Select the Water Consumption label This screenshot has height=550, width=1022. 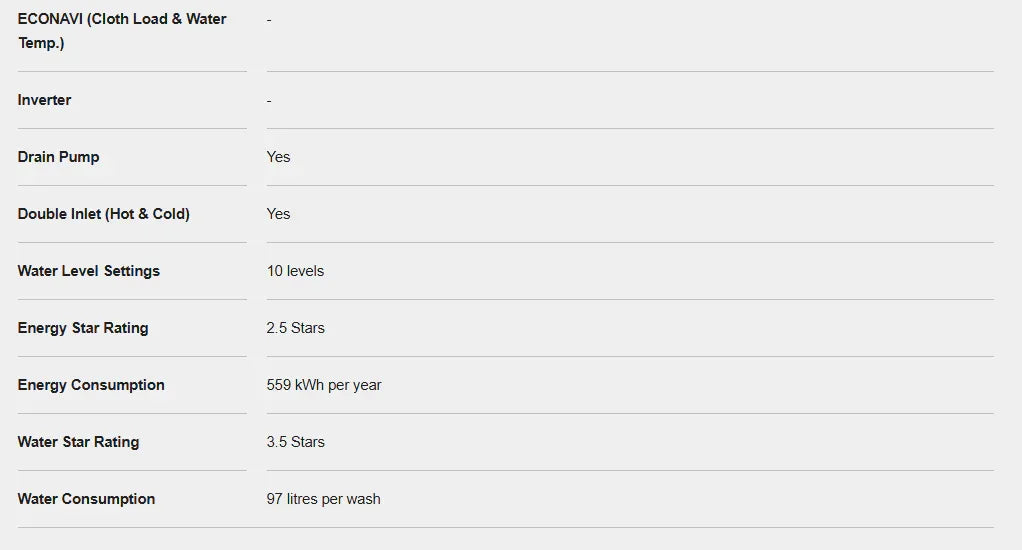(86, 499)
